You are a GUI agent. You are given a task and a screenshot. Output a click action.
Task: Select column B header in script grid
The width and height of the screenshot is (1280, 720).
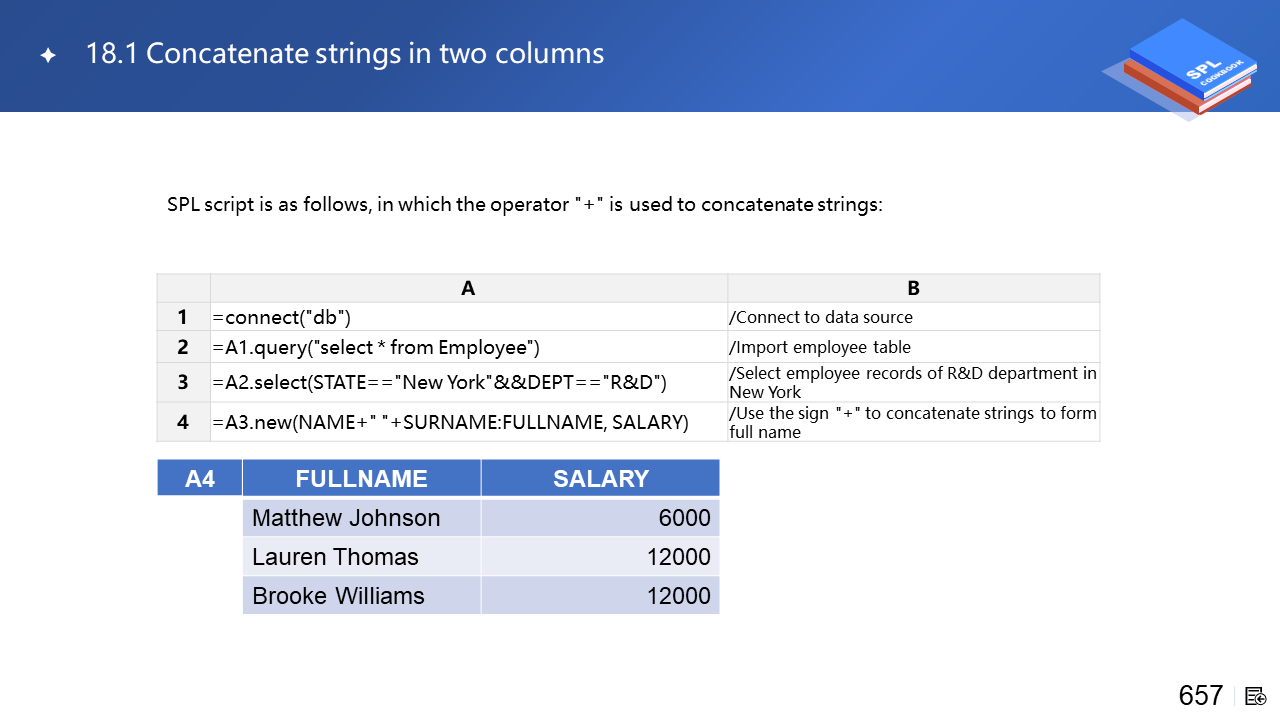pyautogui.click(x=913, y=288)
